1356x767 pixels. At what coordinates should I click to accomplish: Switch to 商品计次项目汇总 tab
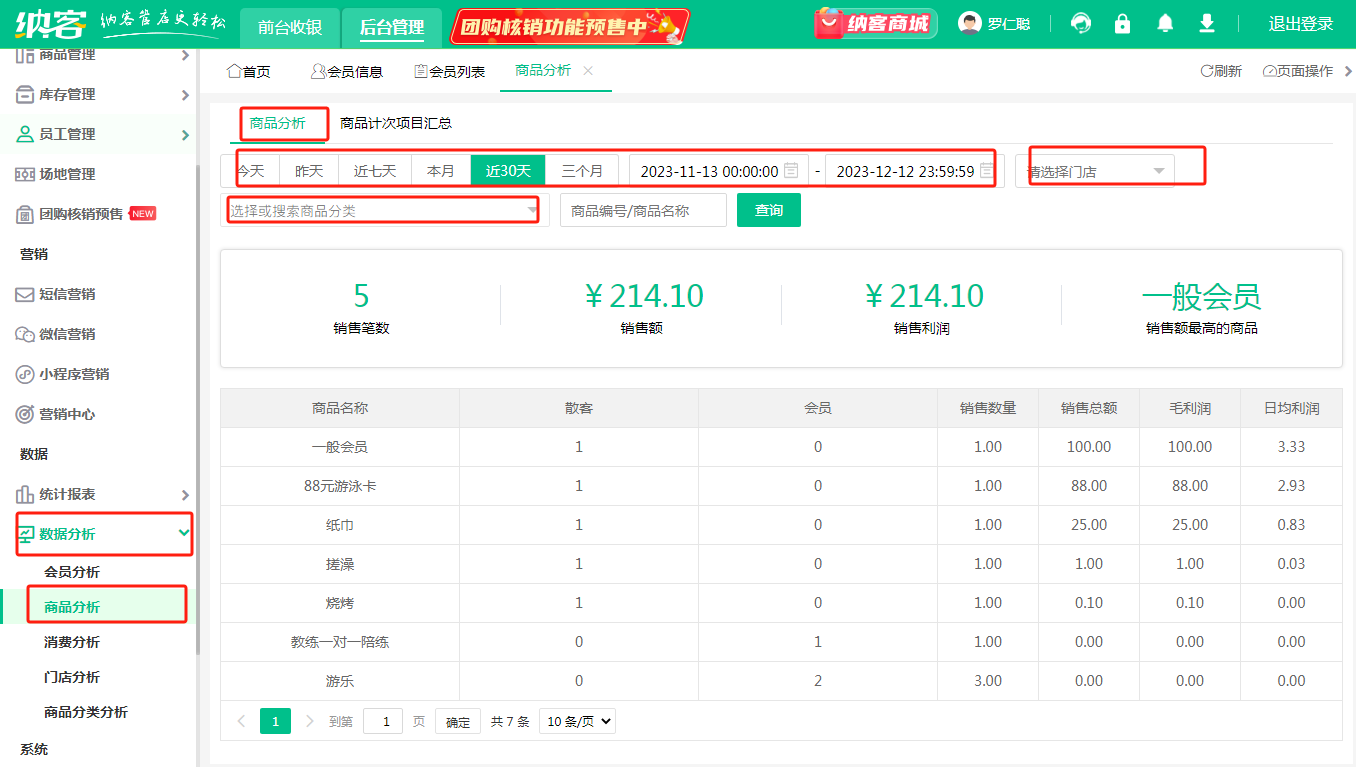click(396, 123)
